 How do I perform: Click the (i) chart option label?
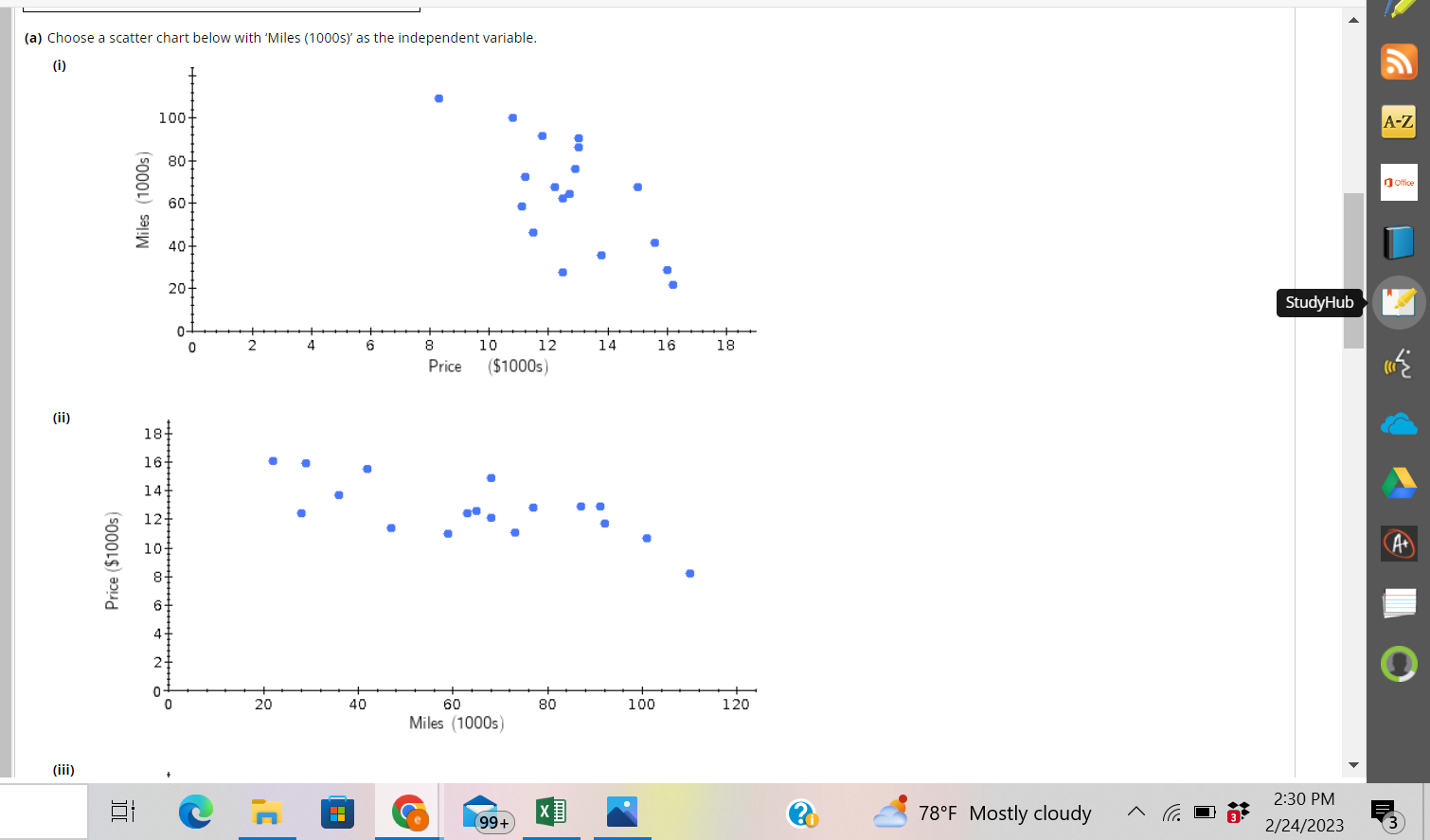tap(60, 65)
